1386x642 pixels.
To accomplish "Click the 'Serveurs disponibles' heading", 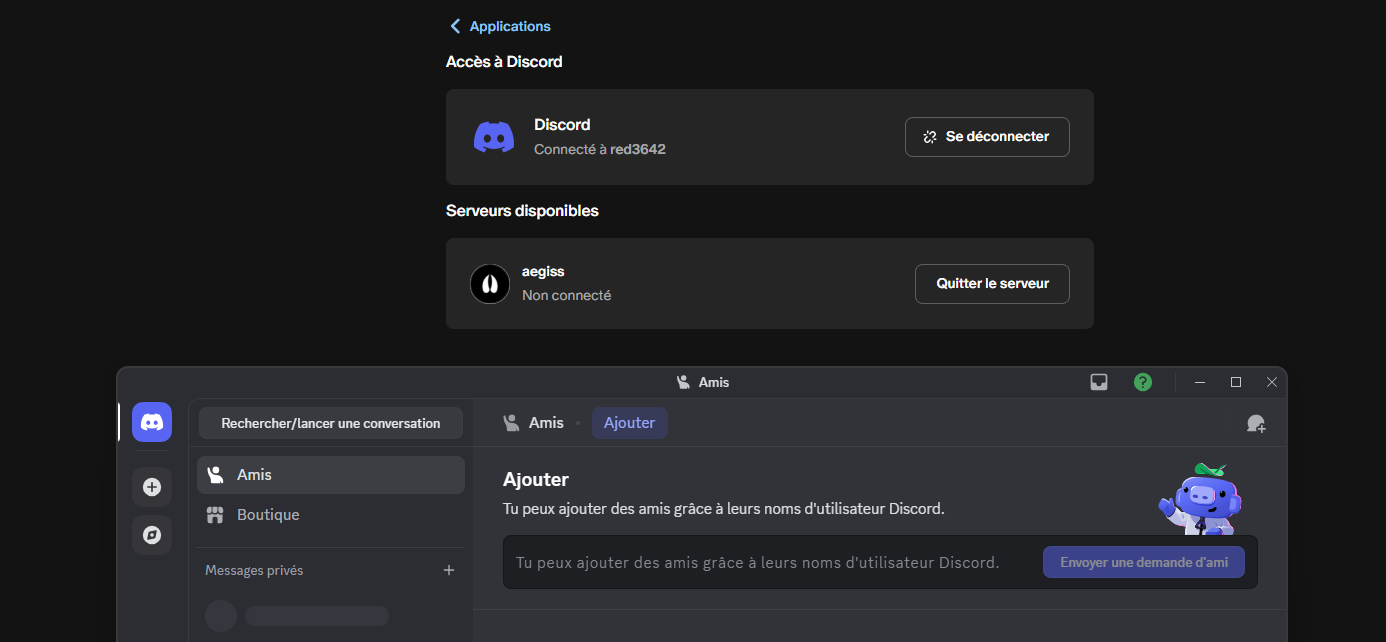I will [x=522, y=211].
